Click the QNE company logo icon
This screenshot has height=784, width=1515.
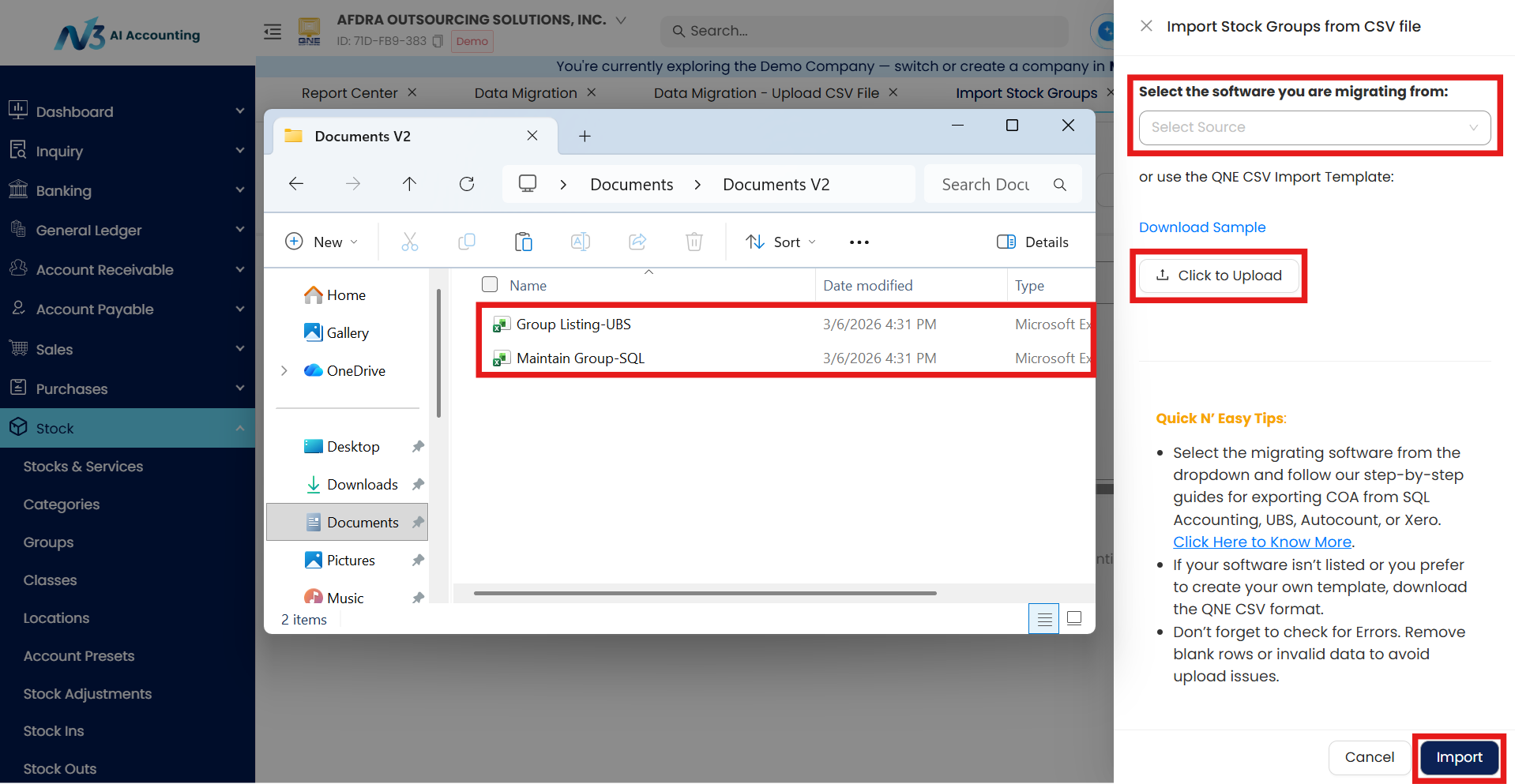309,32
